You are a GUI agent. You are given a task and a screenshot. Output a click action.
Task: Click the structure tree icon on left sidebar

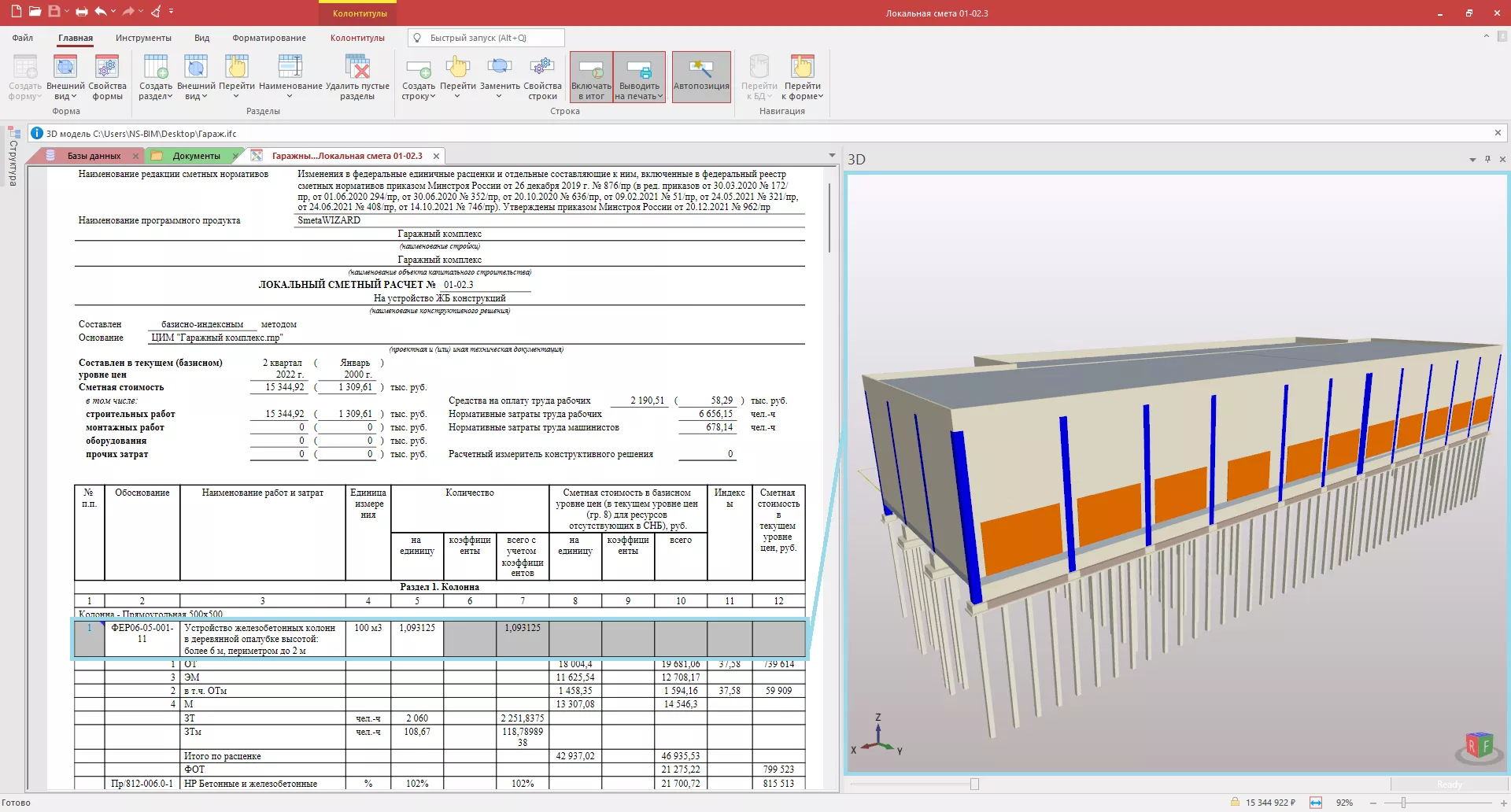pyautogui.click(x=13, y=132)
